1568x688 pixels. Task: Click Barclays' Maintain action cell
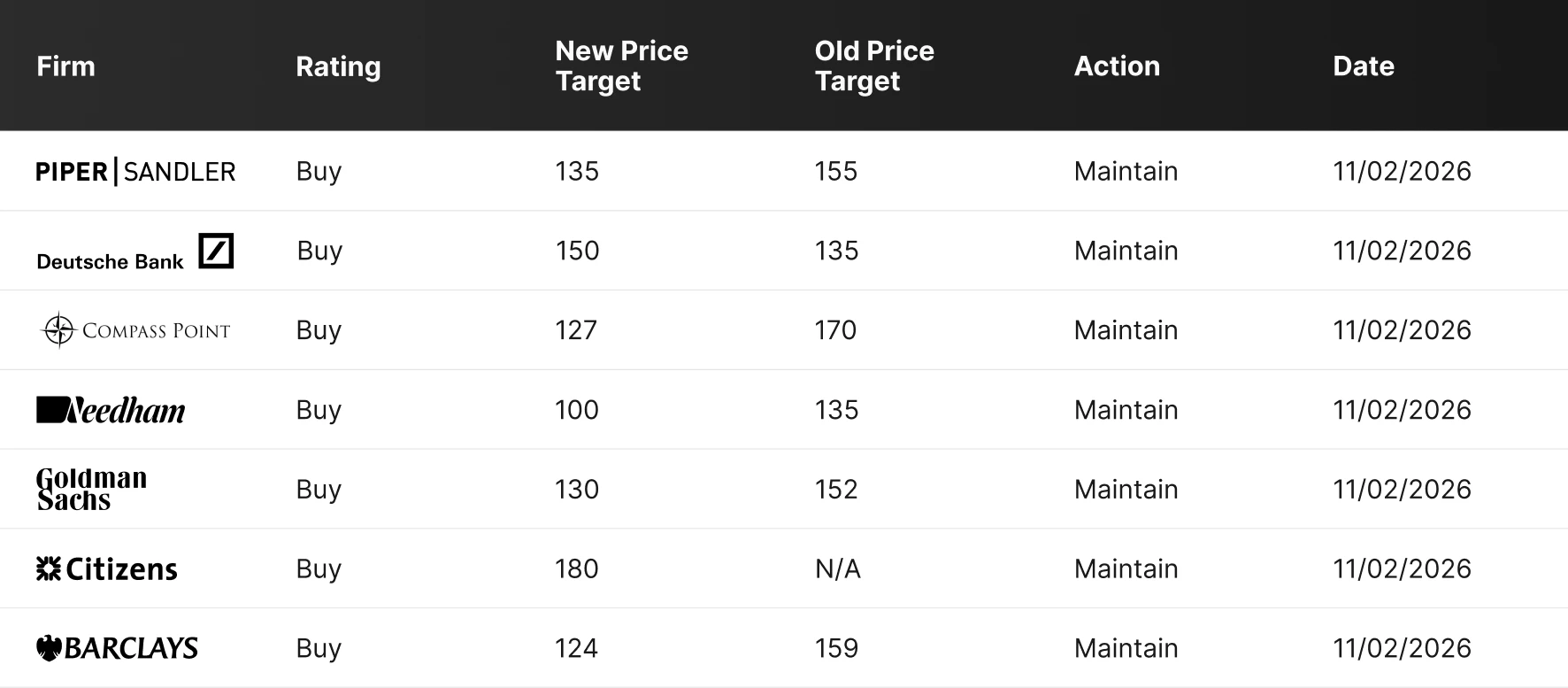[1126, 648]
